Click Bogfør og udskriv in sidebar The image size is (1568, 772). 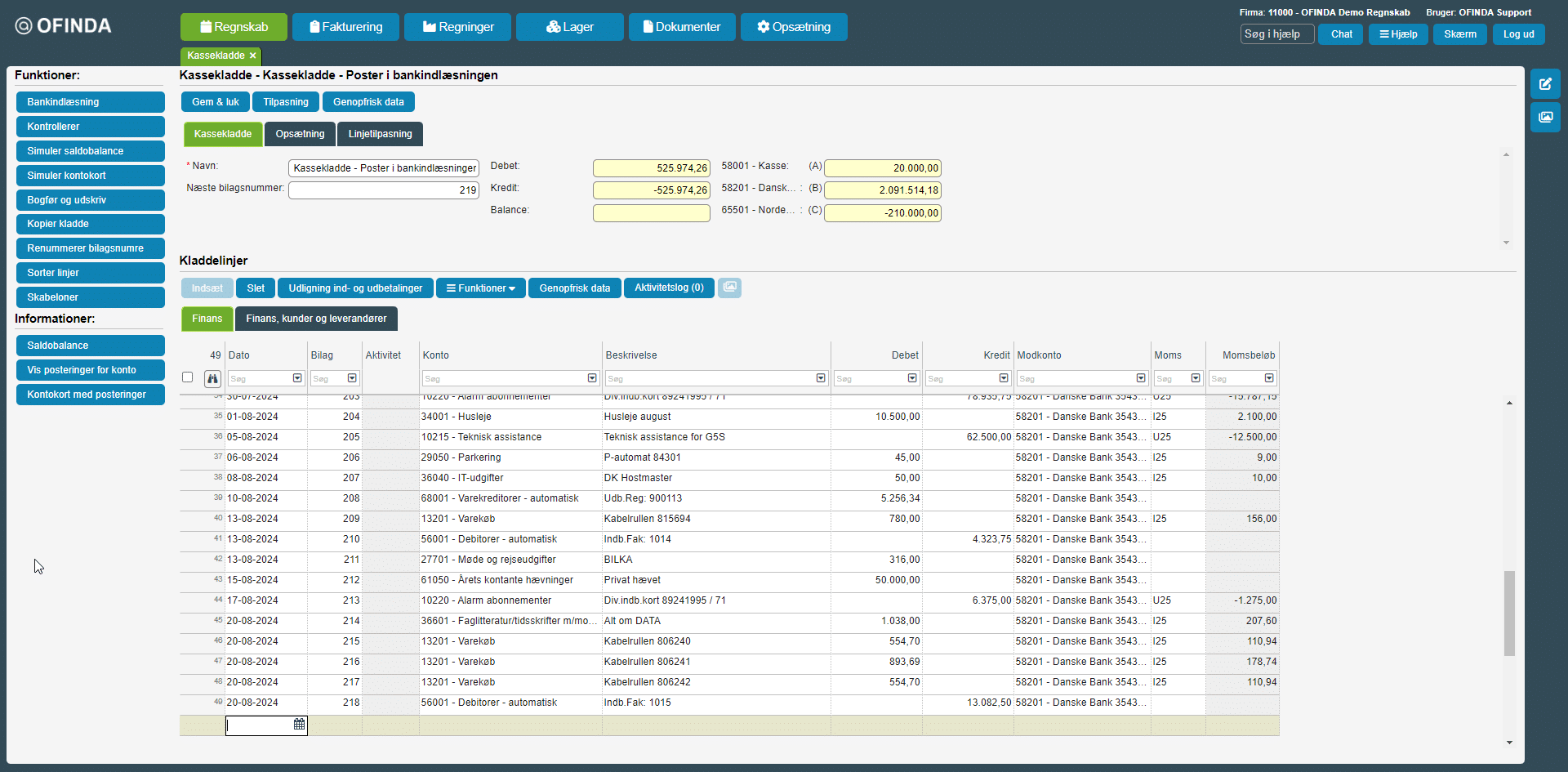tap(90, 200)
